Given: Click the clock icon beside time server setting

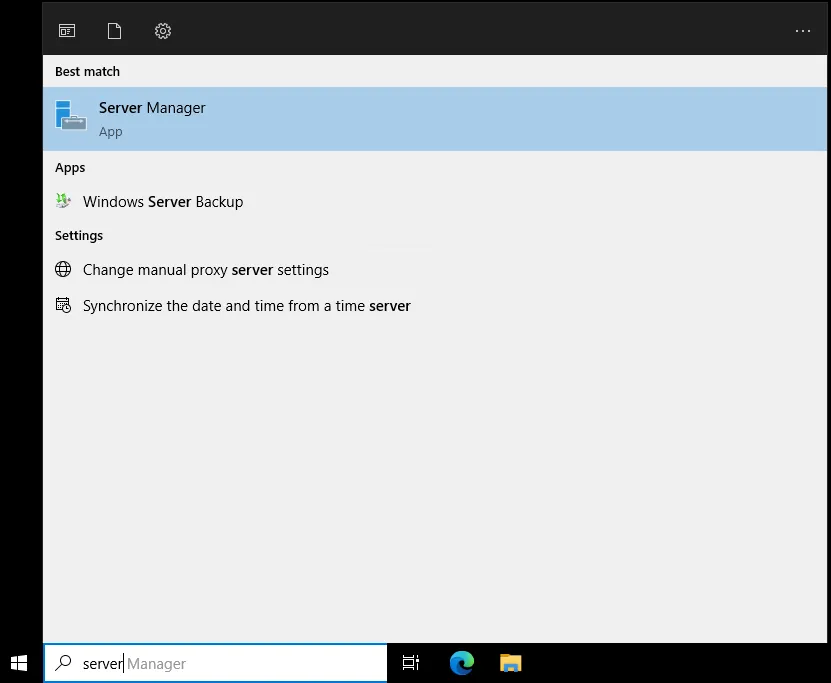Looking at the screenshot, I should pyautogui.click(x=63, y=305).
